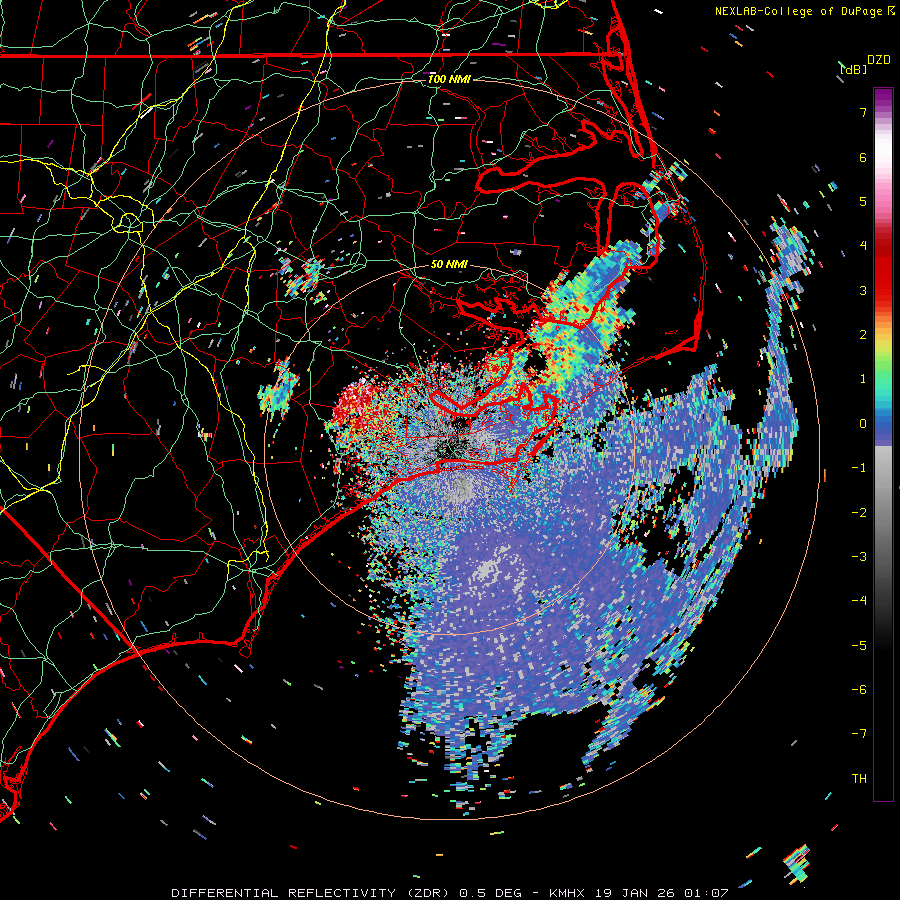Click the 5 value on color scale
Image resolution: width=900 pixels, height=900 pixels.
(863, 201)
